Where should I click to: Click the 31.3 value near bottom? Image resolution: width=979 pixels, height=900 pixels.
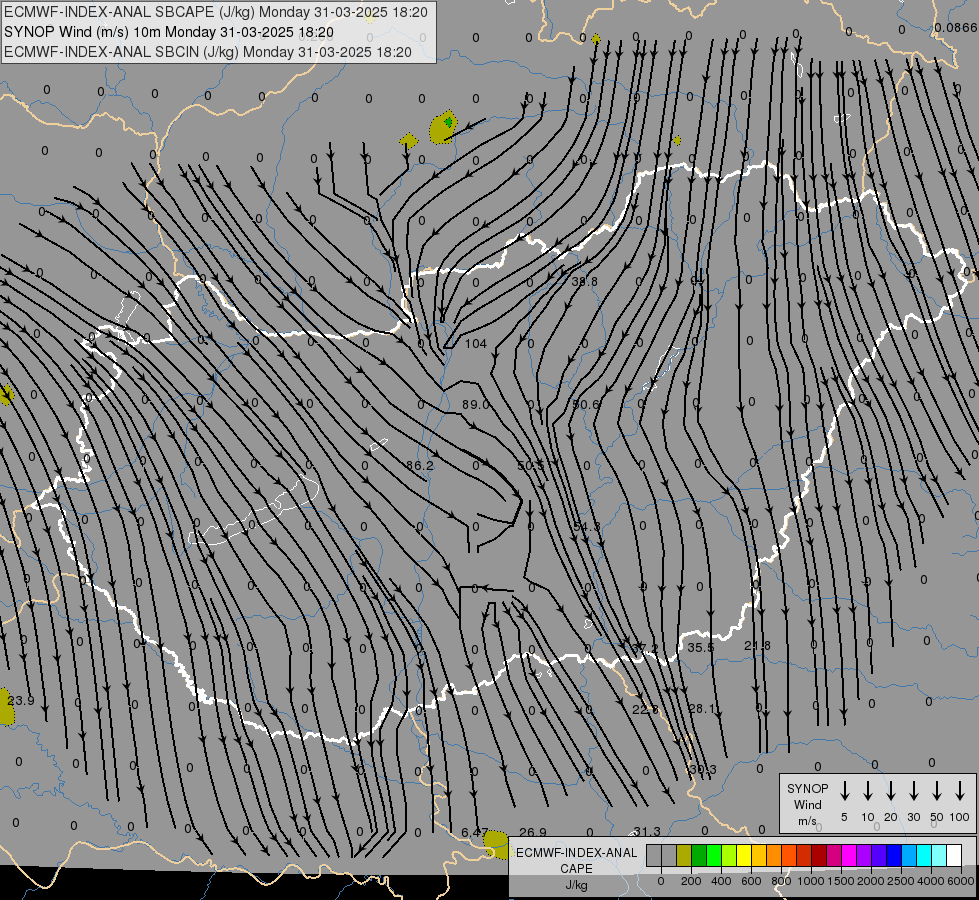647,832
